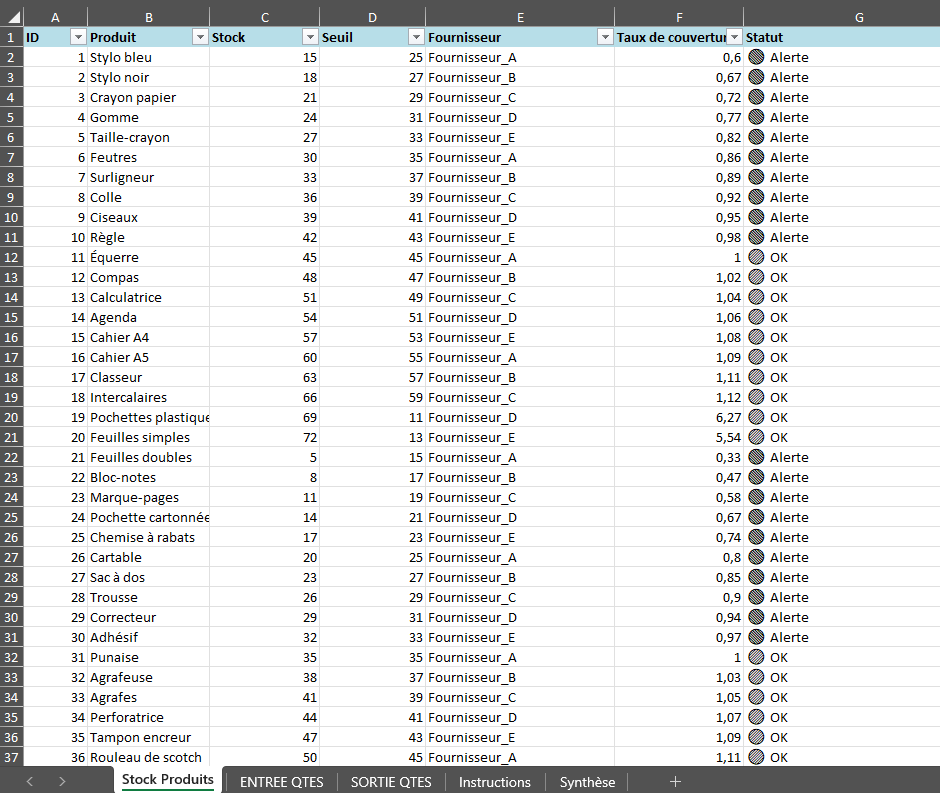Click the OK status icon for Punaise
The image size is (940, 793).
(757, 657)
